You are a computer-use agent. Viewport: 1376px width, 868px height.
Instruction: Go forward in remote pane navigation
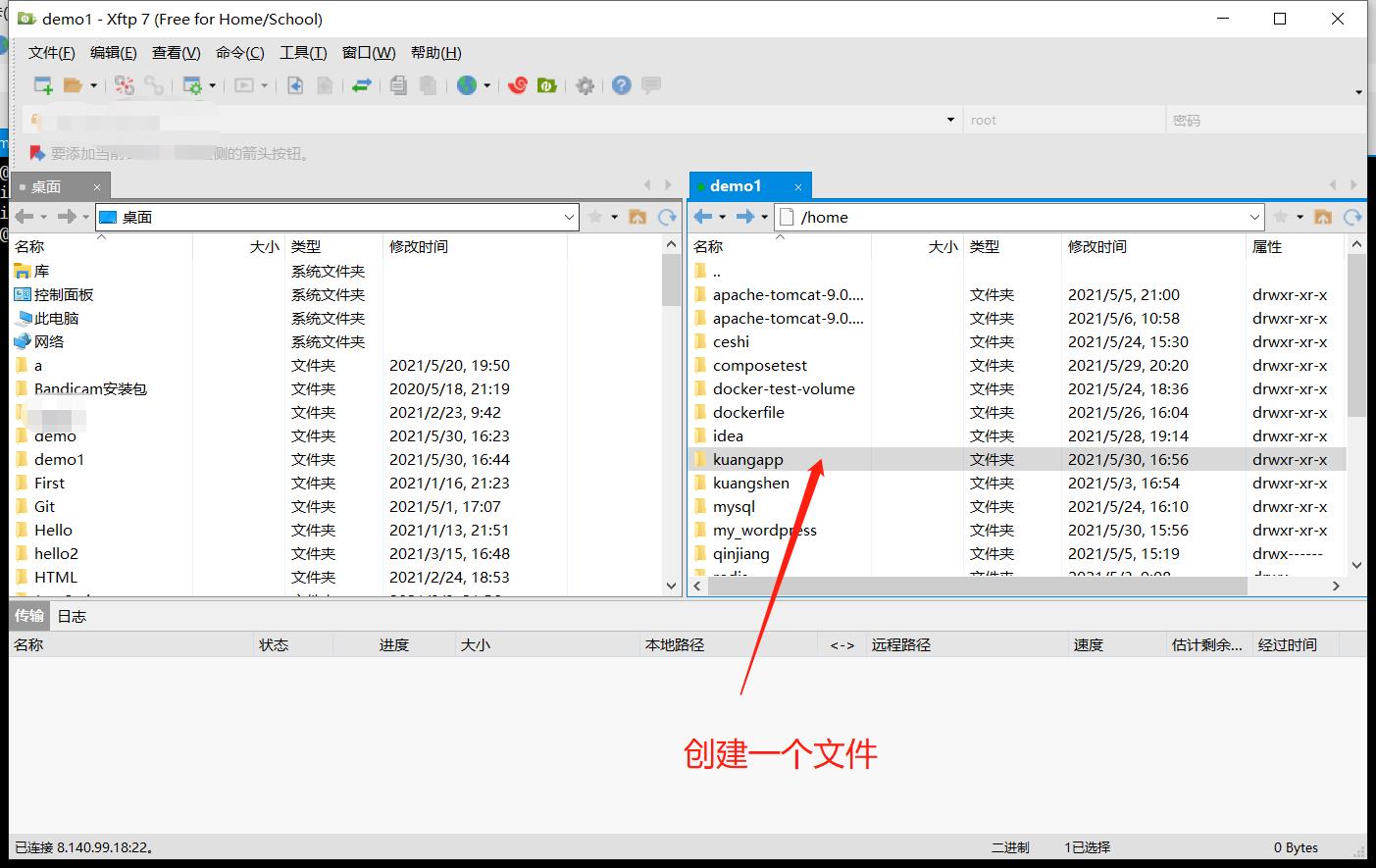click(x=745, y=217)
